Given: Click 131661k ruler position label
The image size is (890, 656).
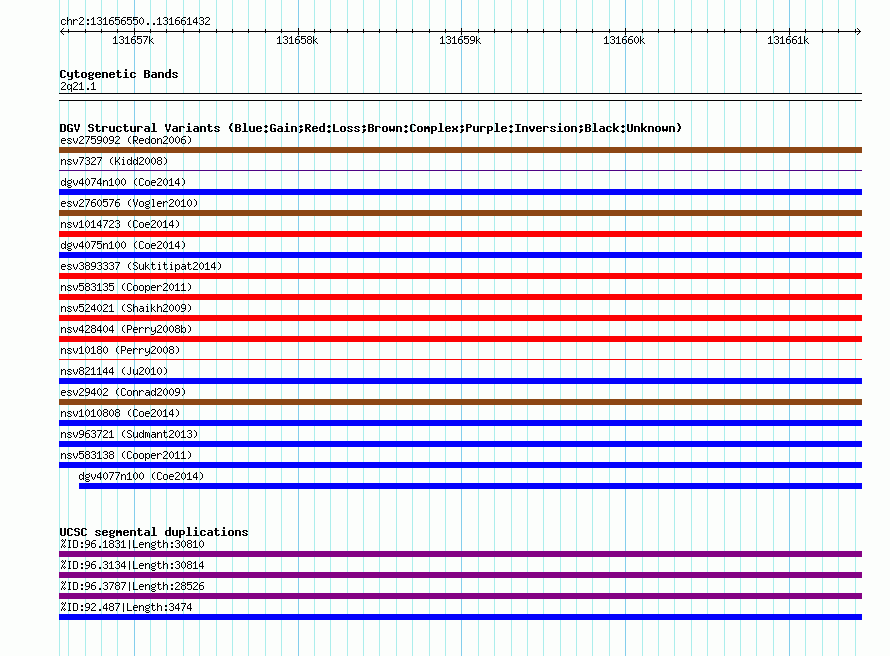Looking at the screenshot, I should tap(788, 40).
